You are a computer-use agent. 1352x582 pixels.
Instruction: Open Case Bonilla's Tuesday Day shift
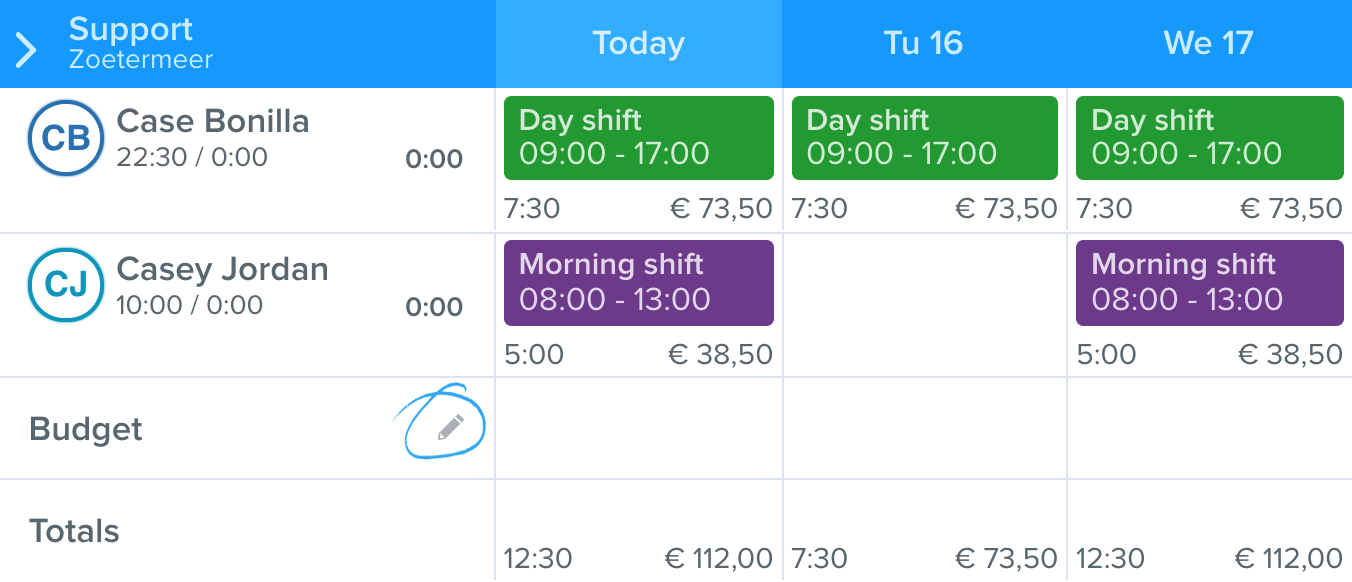click(x=924, y=138)
